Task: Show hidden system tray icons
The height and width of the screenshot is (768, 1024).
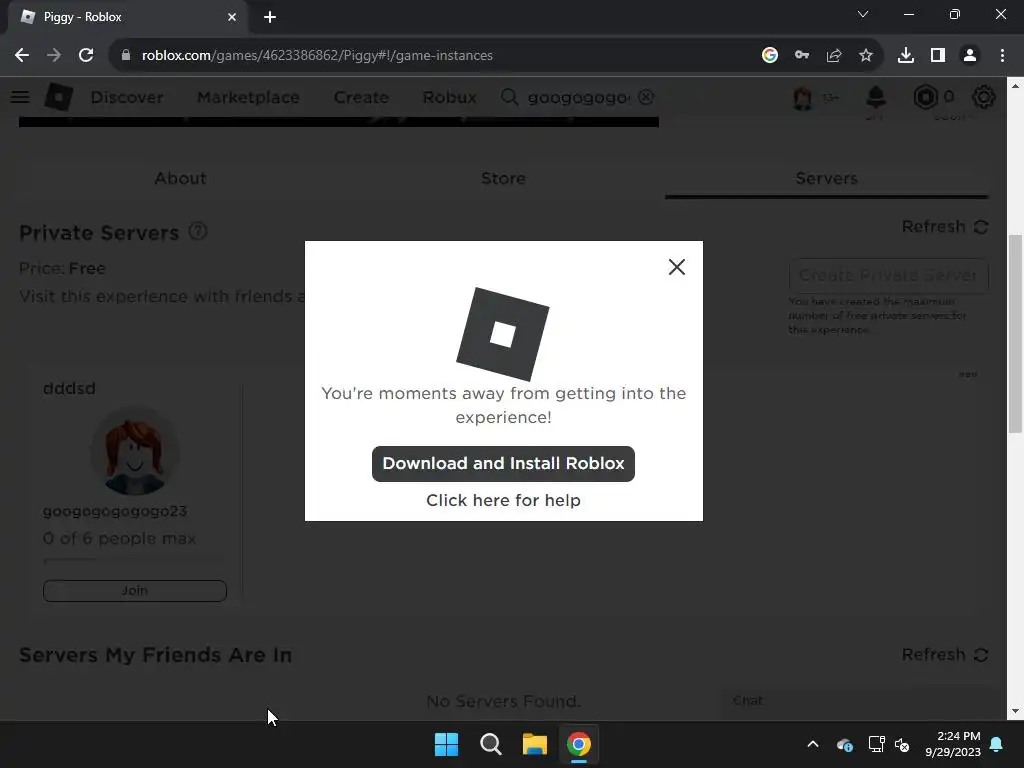Action: coord(813,744)
